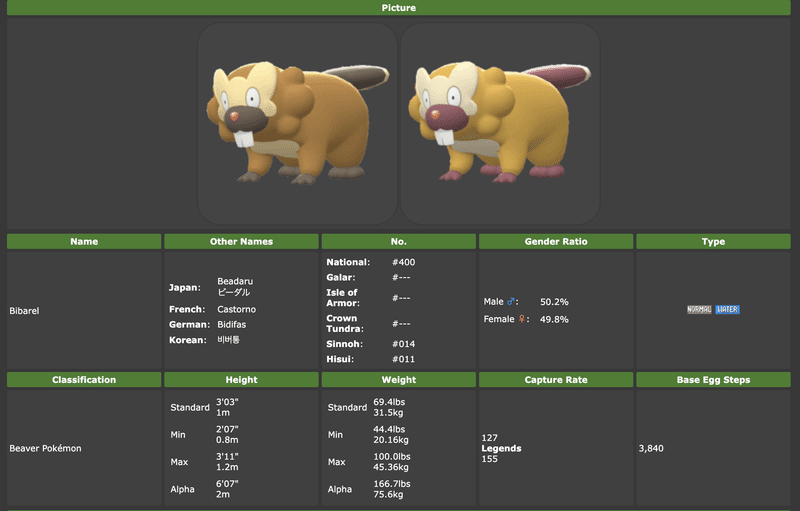This screenshot has width=800, height=511.
Task: Select the Japanese name Beadaru
Action: [x=235, y=281]
